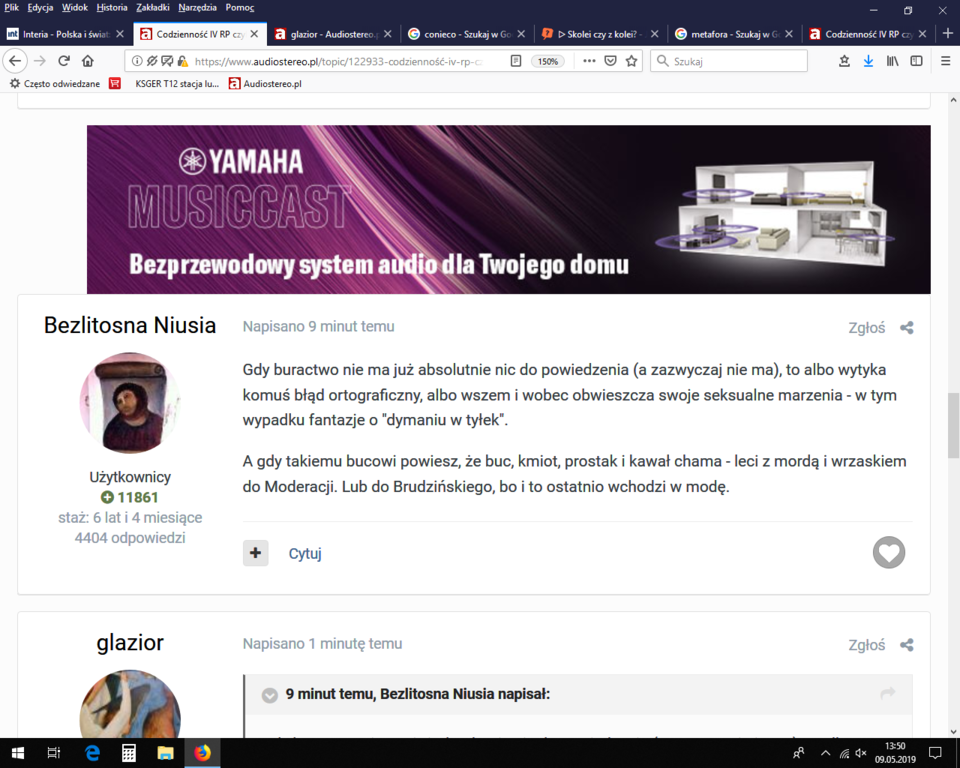Open the 150% zoom level indicator
The height and width of the screenshot is (768, 960).
coord(547,61)
